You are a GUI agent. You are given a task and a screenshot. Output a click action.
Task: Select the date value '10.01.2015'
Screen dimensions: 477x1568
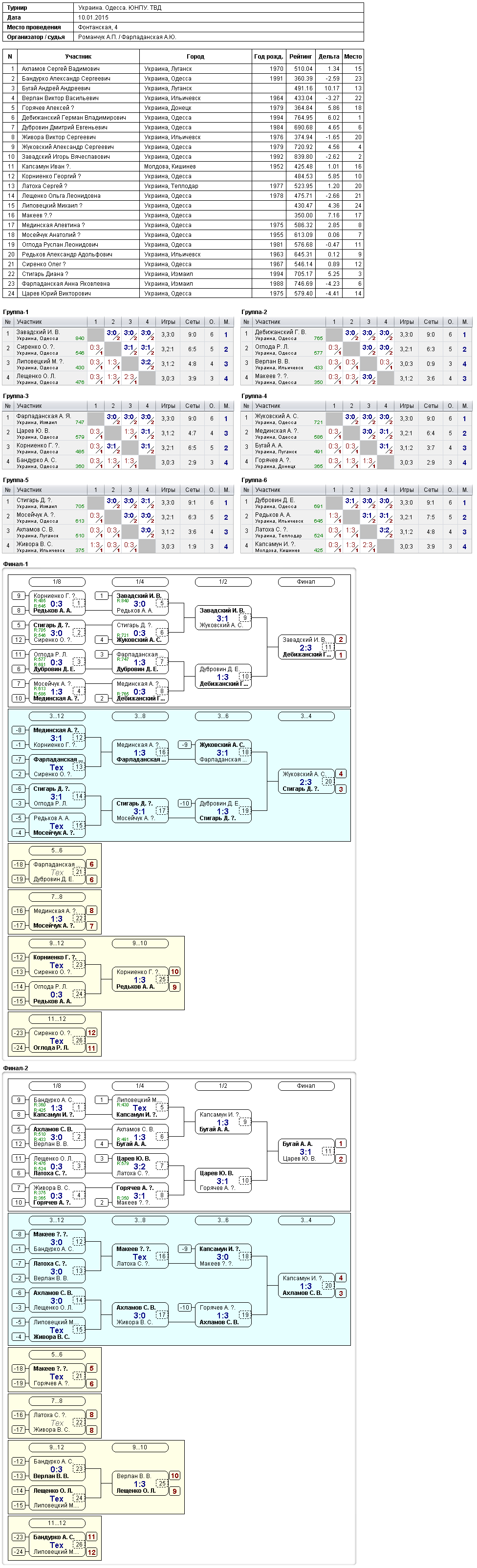[93, 18]
